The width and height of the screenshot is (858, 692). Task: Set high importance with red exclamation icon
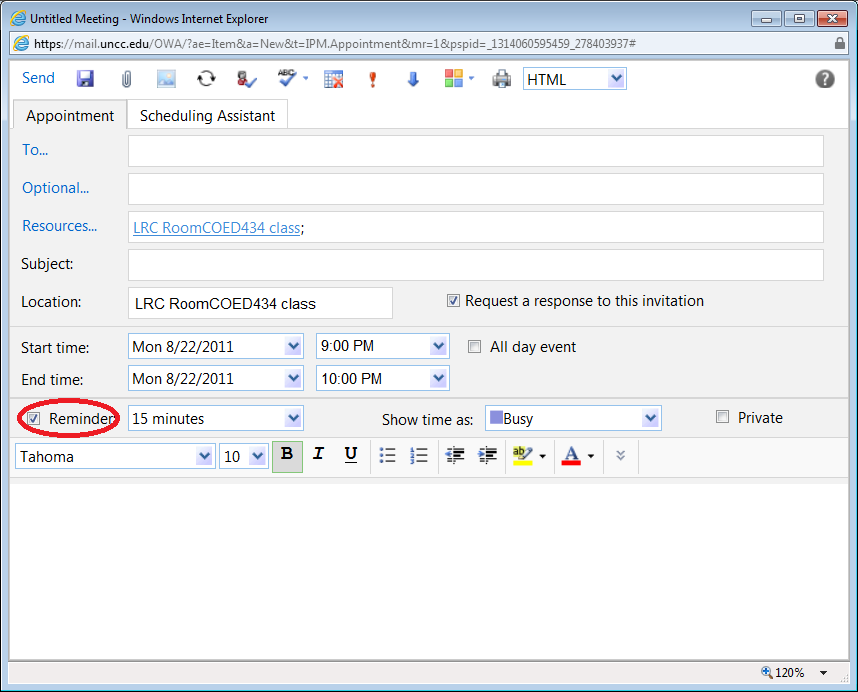coord(373,79)
